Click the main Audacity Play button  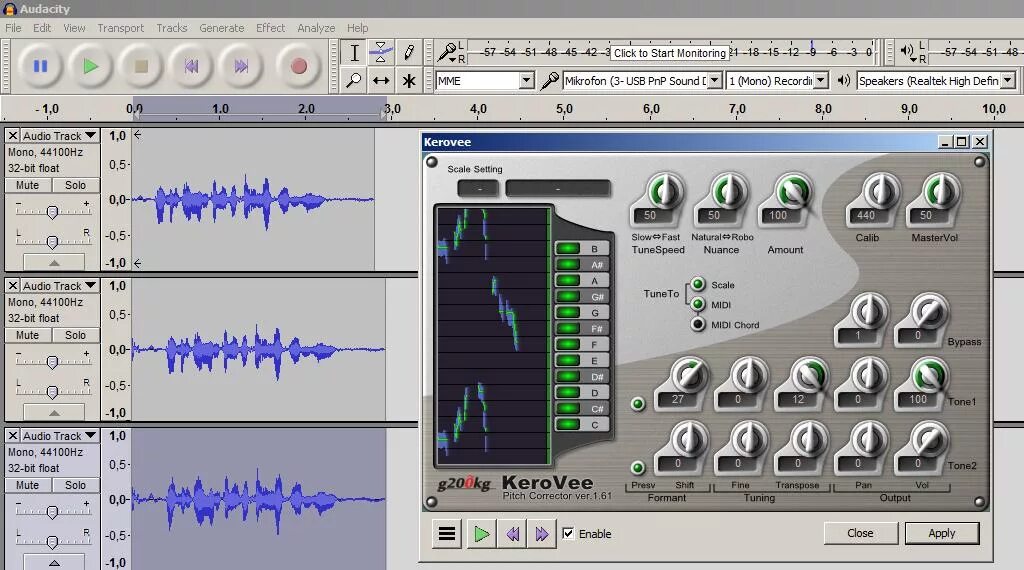coord(91,66)
